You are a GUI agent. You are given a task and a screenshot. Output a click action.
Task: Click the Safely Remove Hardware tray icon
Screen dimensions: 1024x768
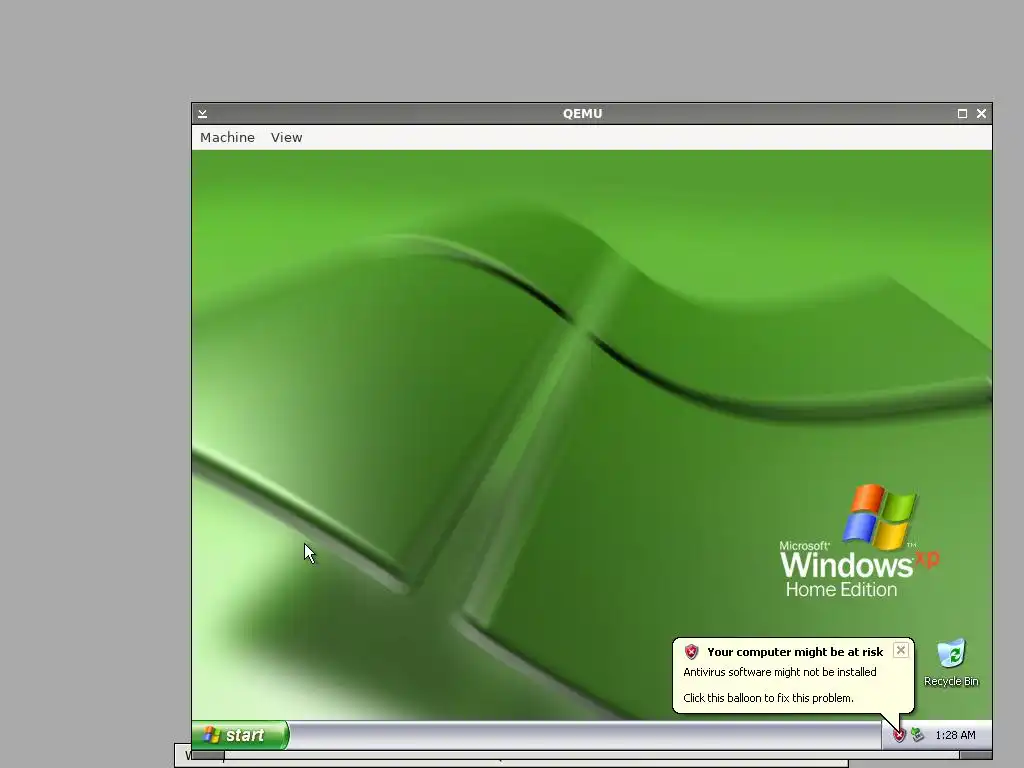918,735
